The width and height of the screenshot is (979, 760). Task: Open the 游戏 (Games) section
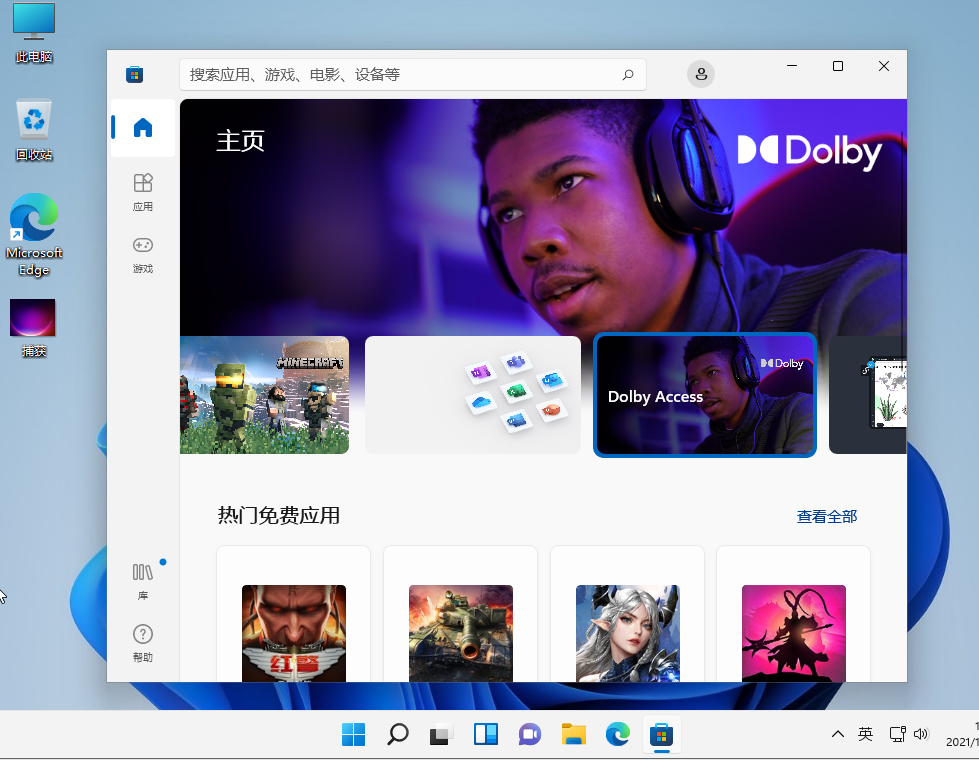(x=143, y=252)
